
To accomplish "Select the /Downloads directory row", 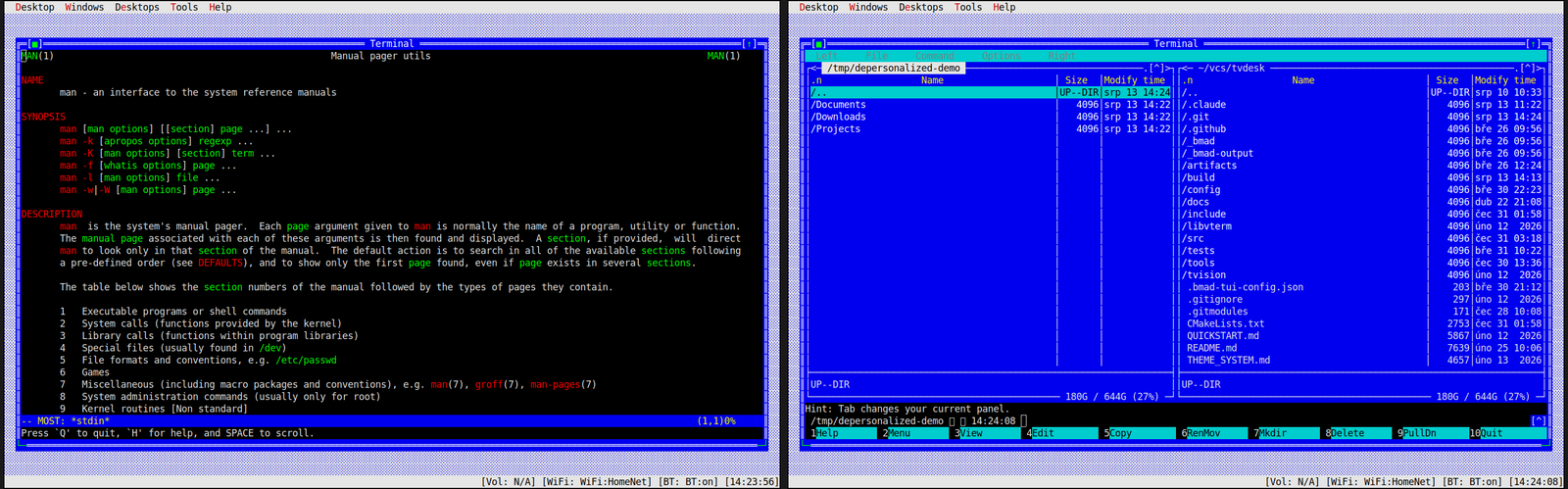I will (990, 117).
